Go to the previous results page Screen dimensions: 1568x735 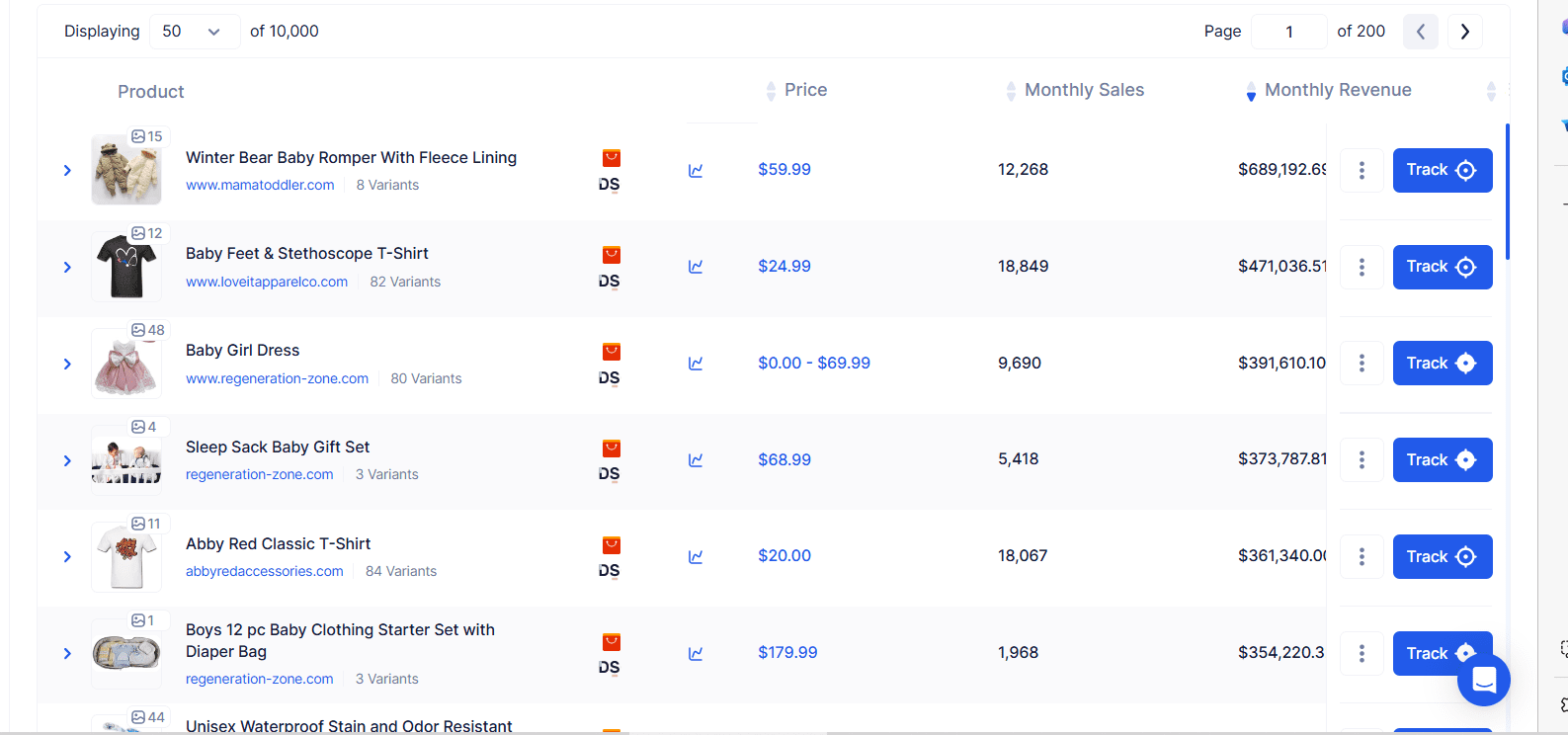pyautogui.click(x=1421, y=32)
